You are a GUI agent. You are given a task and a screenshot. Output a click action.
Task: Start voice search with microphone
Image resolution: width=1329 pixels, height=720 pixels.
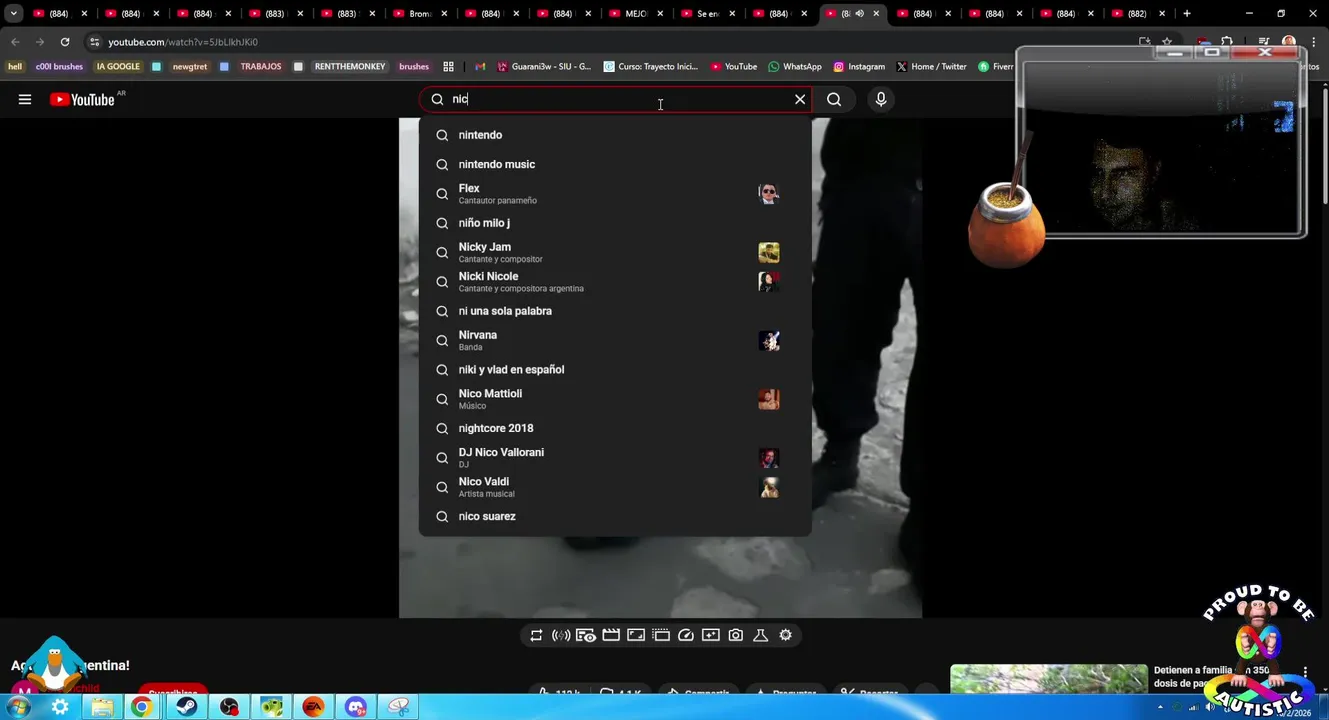[x=881, y=99]
